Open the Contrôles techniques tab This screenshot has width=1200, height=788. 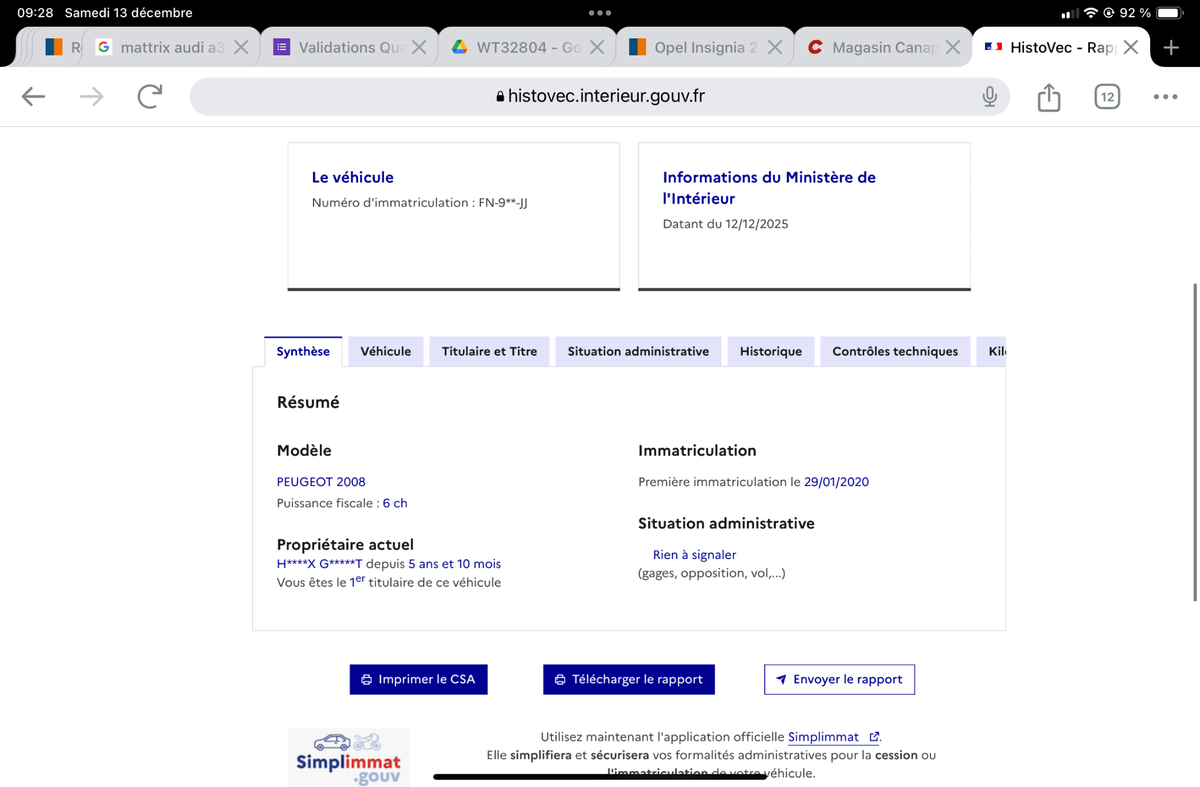click(x=895, y=351)
